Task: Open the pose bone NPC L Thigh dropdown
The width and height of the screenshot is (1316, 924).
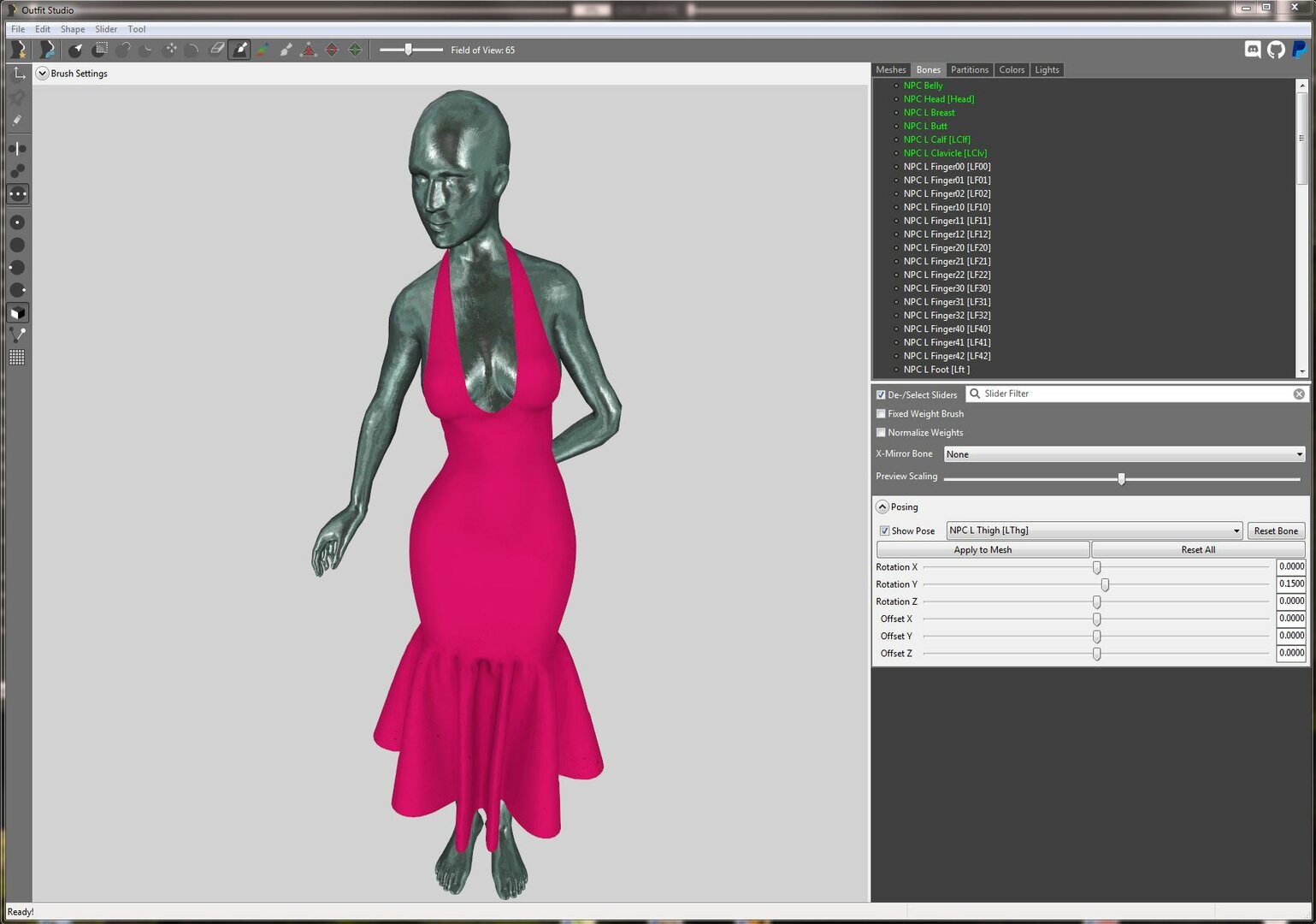Action: [1094, 530]
